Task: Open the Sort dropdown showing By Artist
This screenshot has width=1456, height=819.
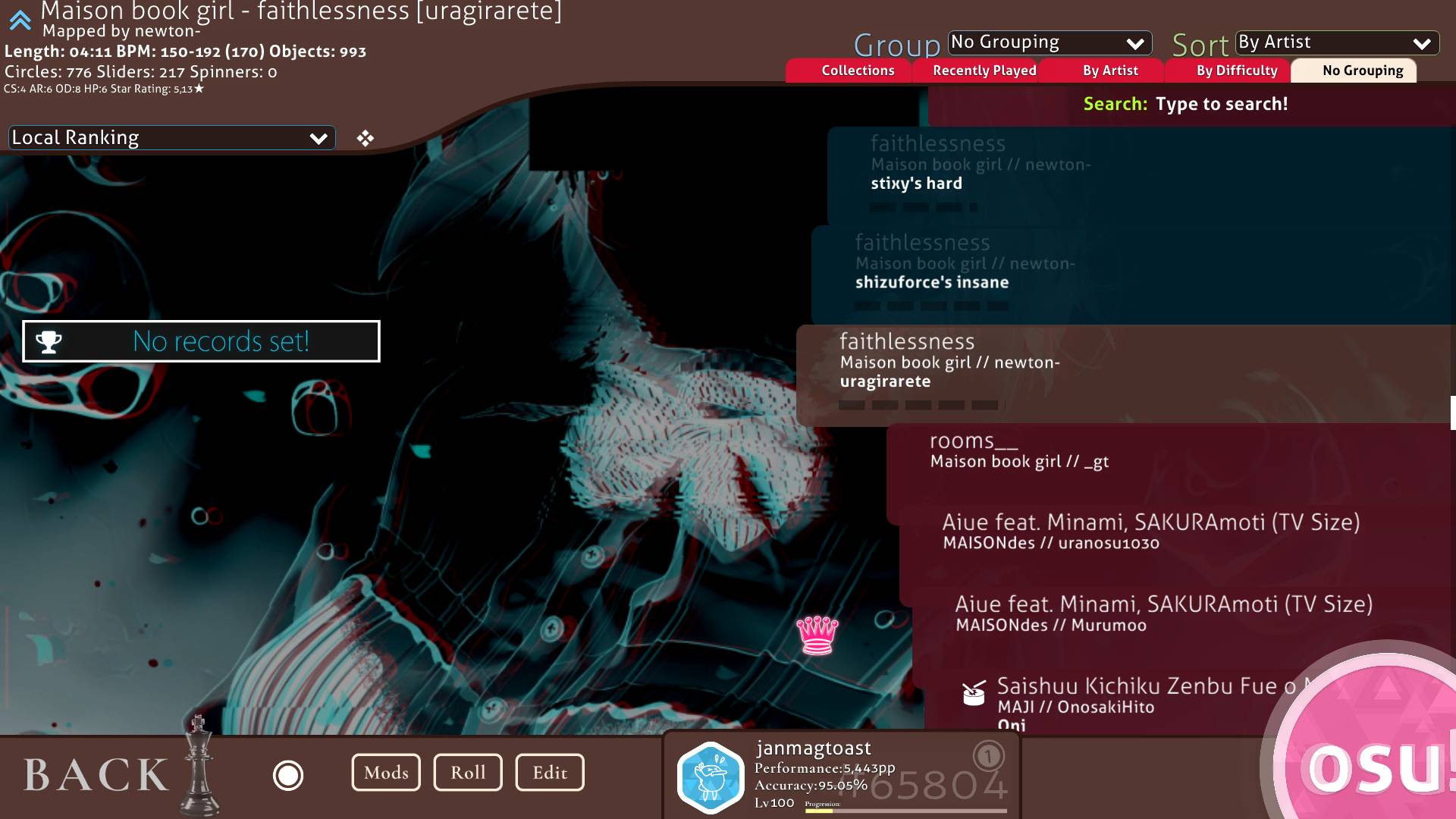Action: [1337, 42]
